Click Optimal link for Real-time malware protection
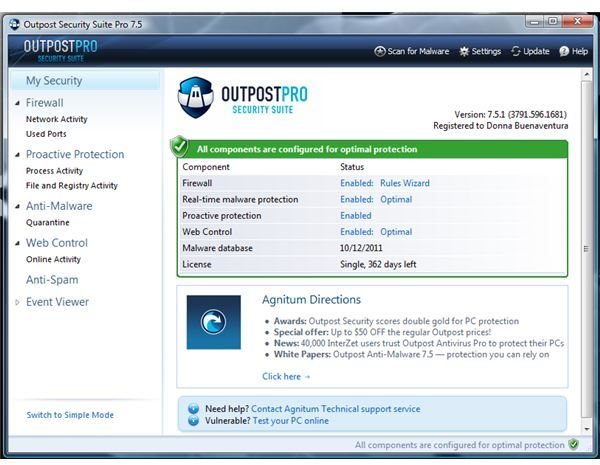The image size is (600, 465). click(x=396, y=199)
